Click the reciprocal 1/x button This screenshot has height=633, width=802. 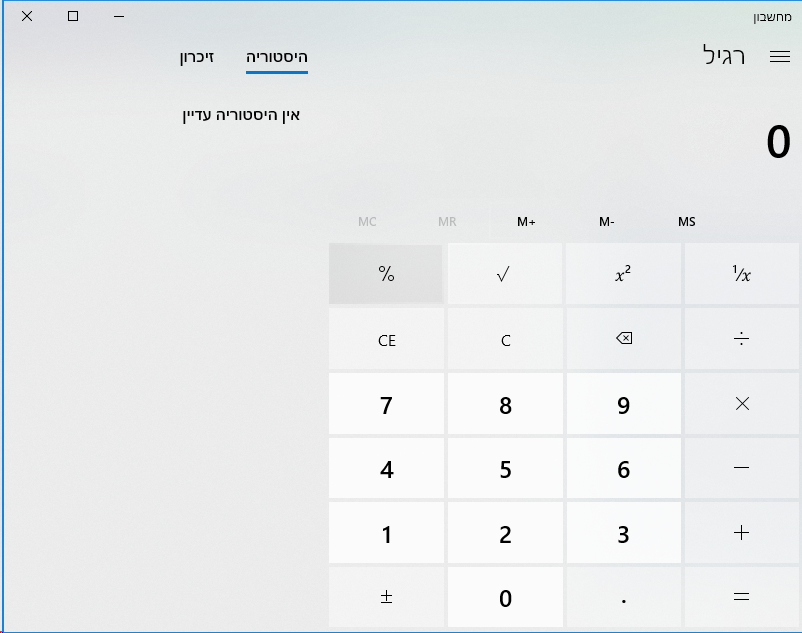coord(742,274)
